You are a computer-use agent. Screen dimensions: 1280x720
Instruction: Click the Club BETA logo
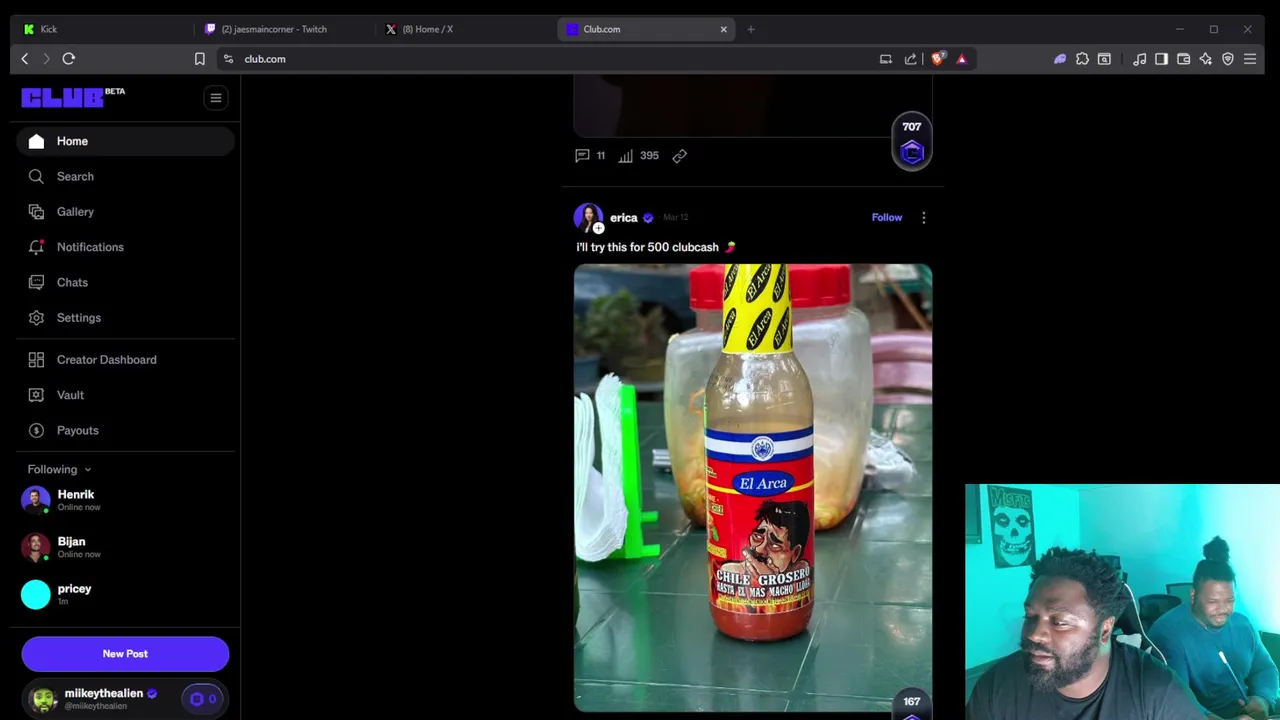coord(73,97)
